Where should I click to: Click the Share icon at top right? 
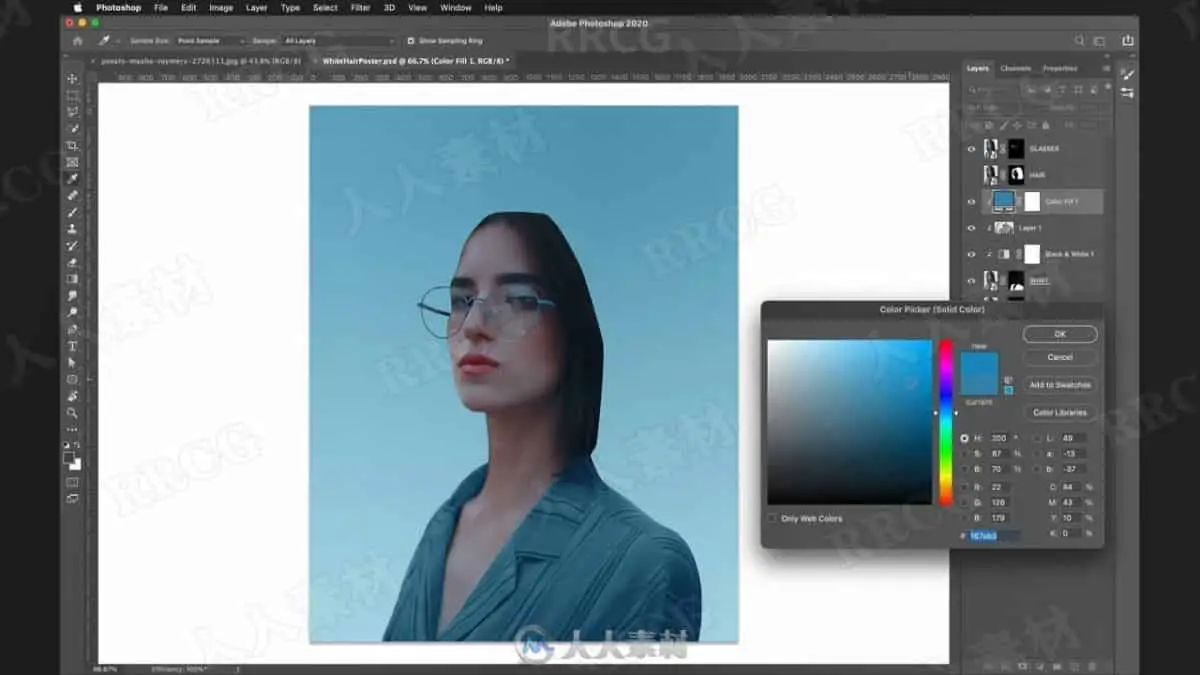[1128, 41]
